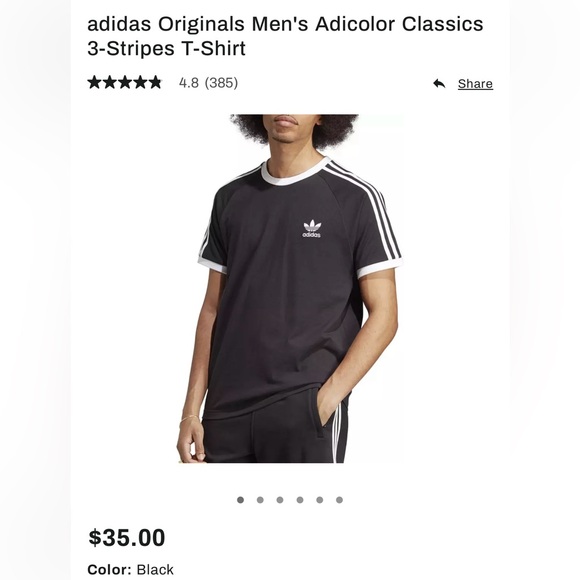Image resolution: width=580 pixels, height=580 pixels.
Task: Select the sixth carousel dot
Action: (x=340, y=500)
